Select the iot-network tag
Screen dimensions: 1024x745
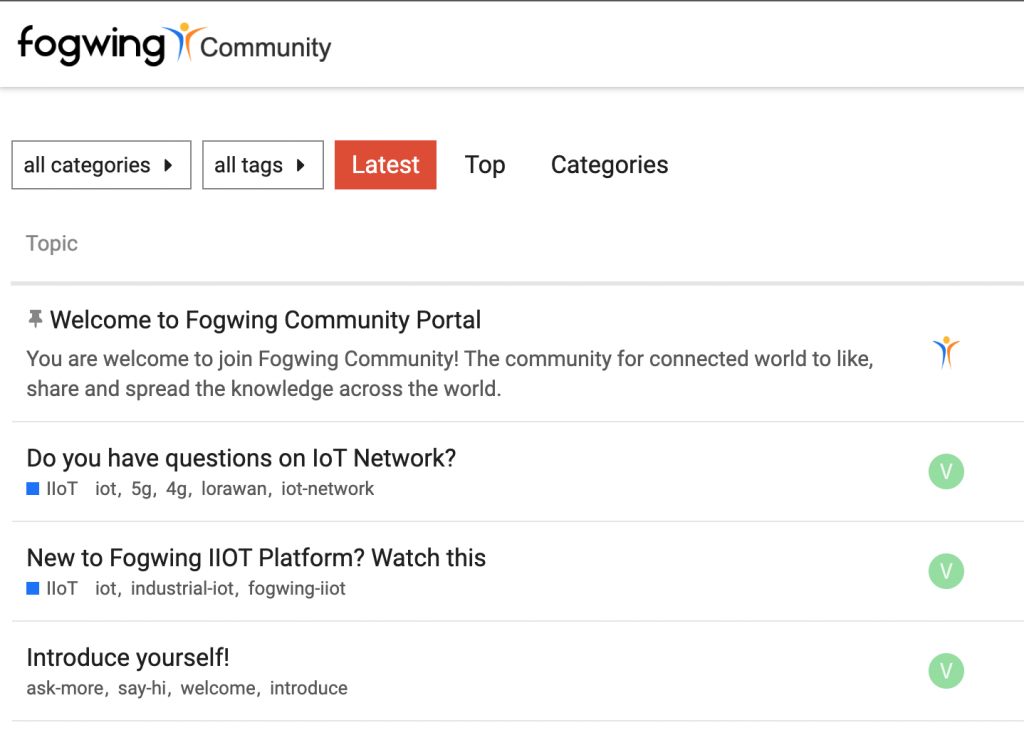(328, 489)
